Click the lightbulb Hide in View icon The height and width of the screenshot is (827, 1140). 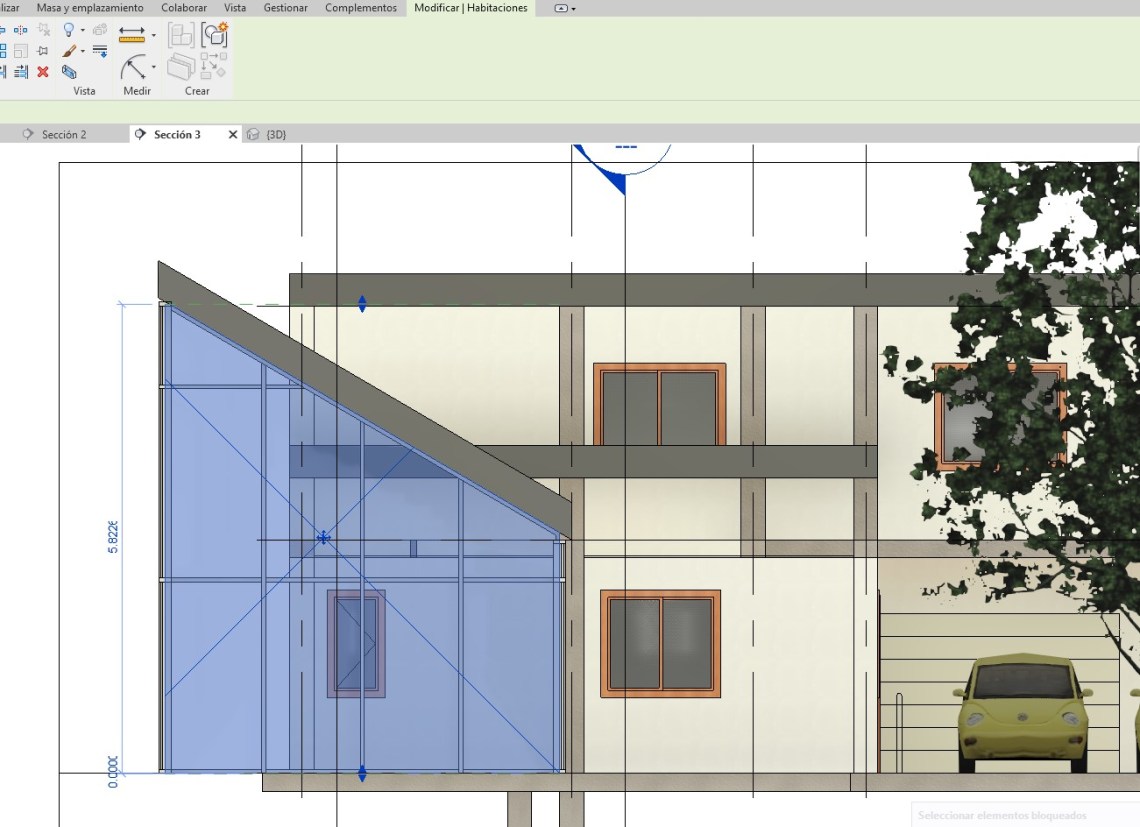[68, 30]
